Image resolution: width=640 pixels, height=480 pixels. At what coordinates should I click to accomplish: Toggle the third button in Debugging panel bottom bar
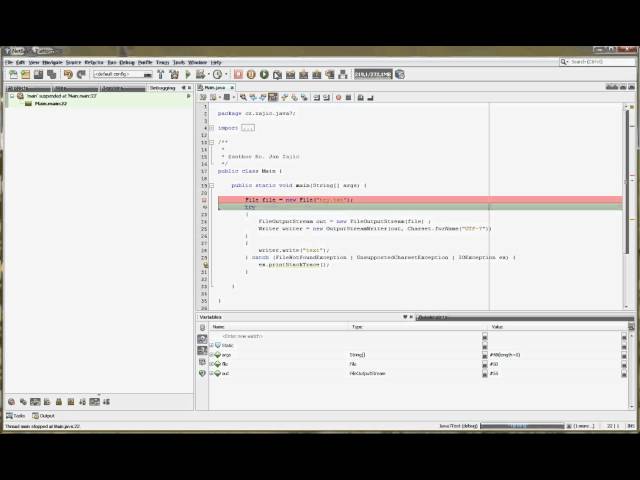(35, 402)
